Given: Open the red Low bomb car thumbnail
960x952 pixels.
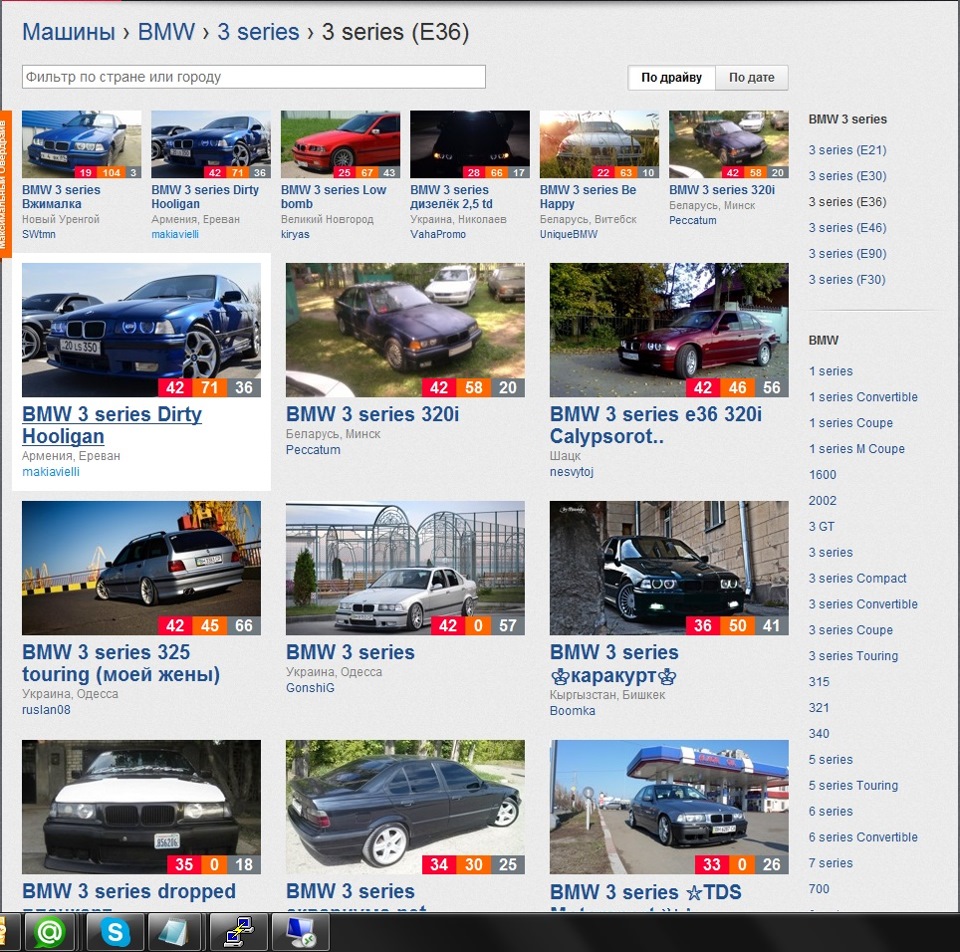Looking at the screenshot, I should coord(340,144).
